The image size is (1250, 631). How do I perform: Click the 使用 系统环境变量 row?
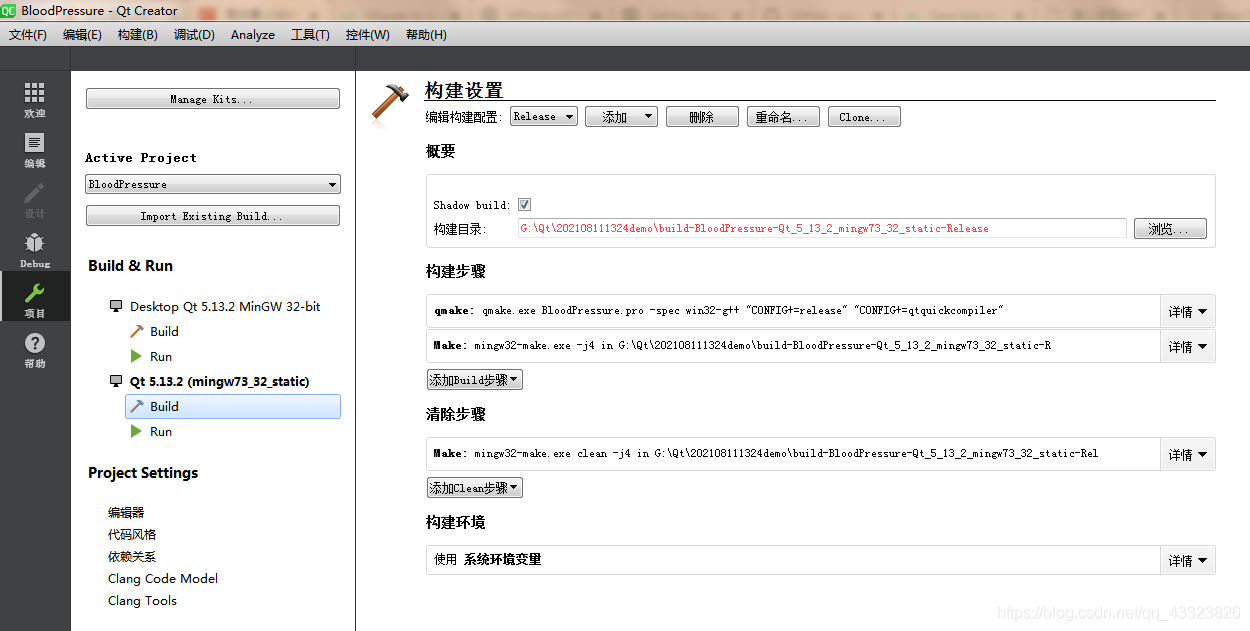[x=793, y=560]
